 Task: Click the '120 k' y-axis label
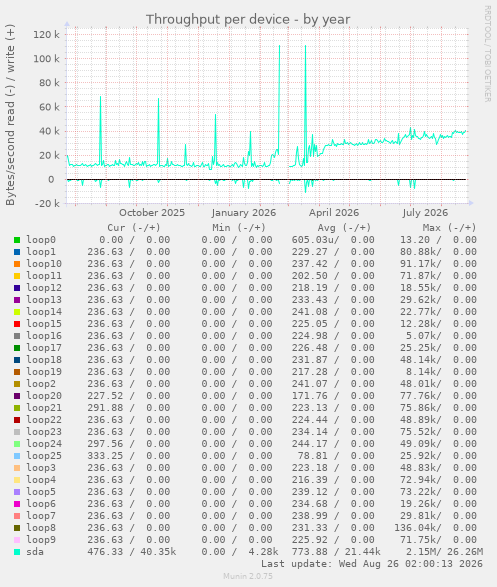click(46, 34)
